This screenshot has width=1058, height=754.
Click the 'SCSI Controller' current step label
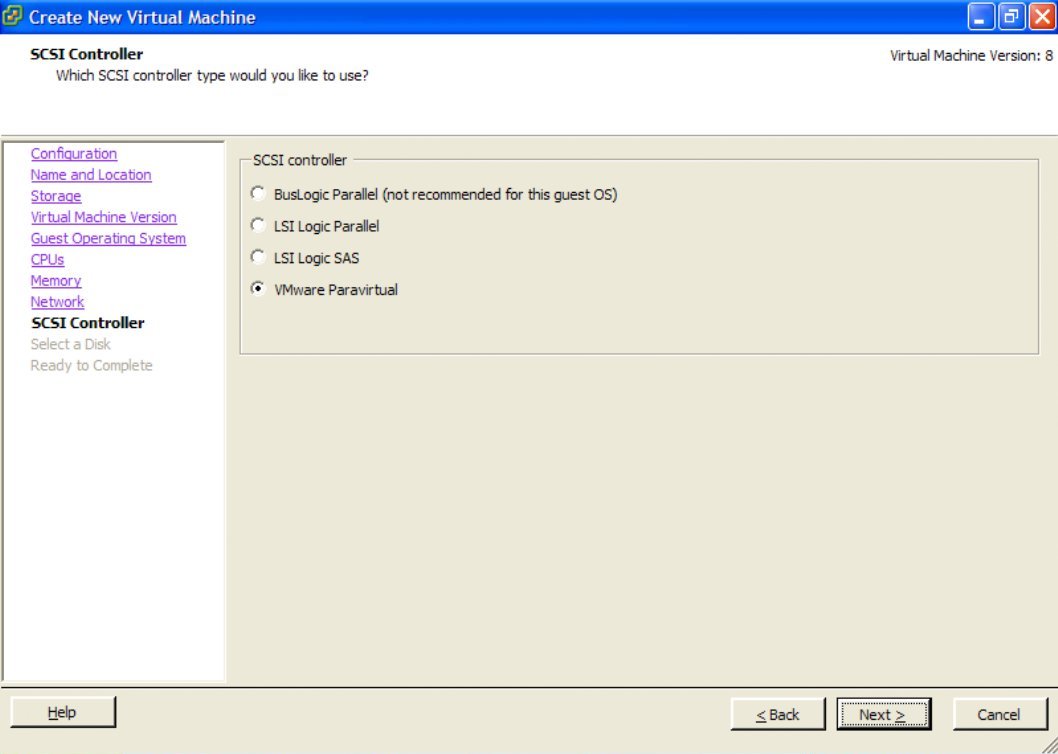[x=88, y=323]
